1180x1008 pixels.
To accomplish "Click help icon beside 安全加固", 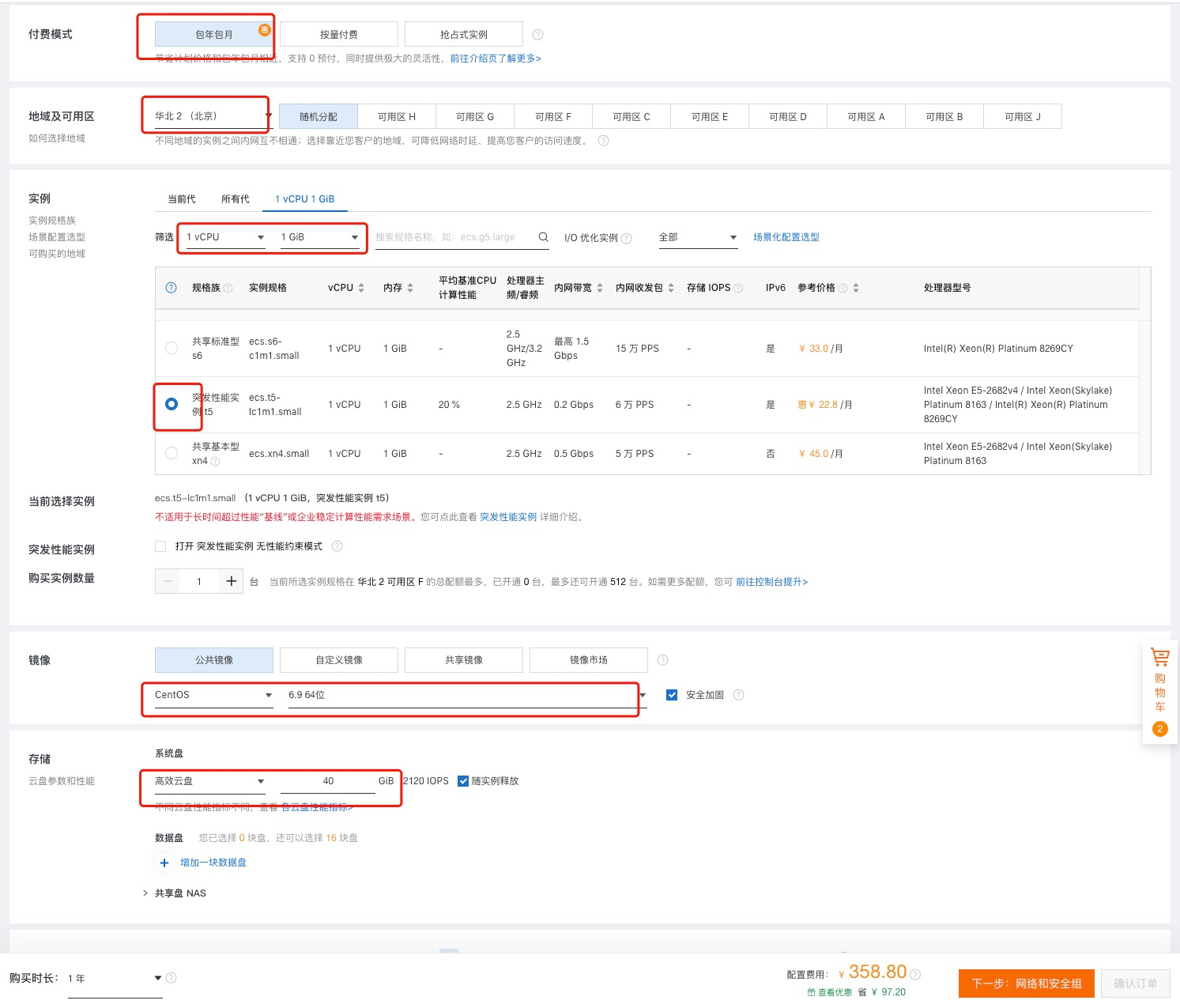I will pos(738,695).
